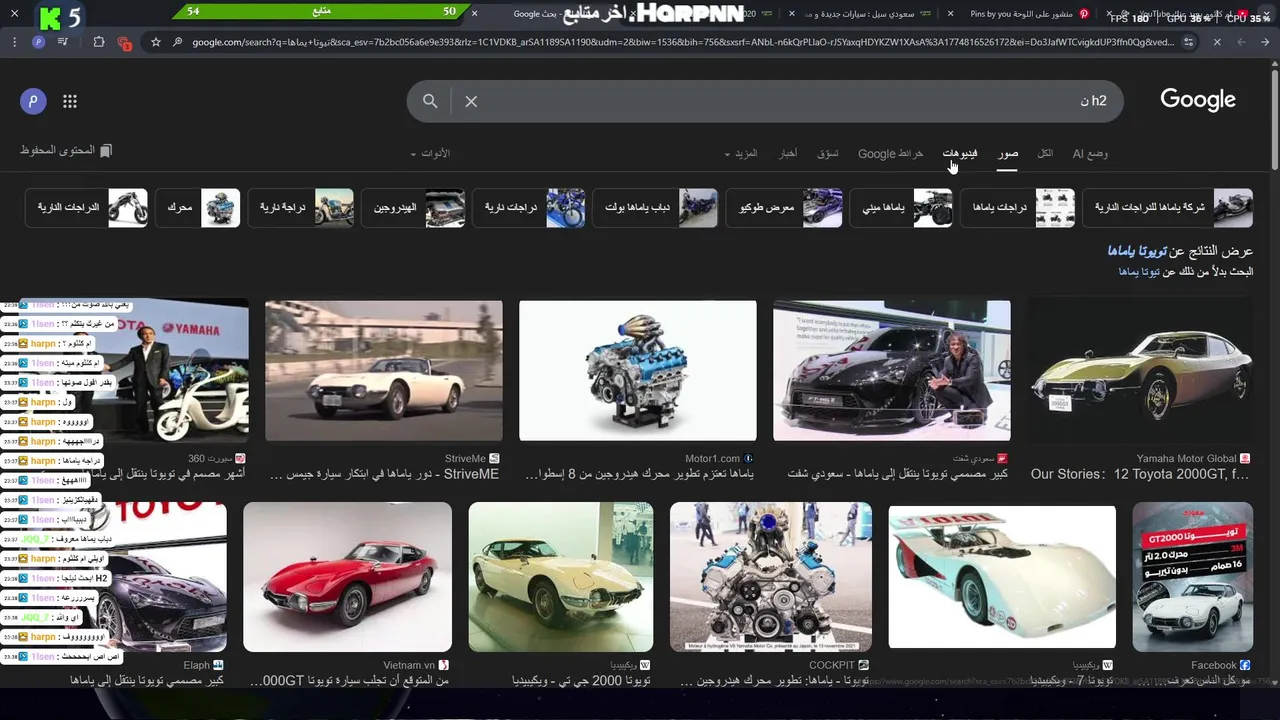Select the صور (images) tab
The image size is (1280, 720).
click(x=1008, y=153)
